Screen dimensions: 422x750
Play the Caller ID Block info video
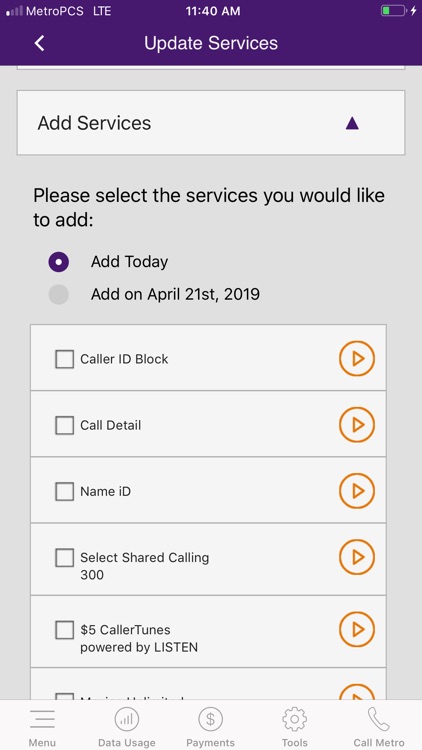click(357, 358)
